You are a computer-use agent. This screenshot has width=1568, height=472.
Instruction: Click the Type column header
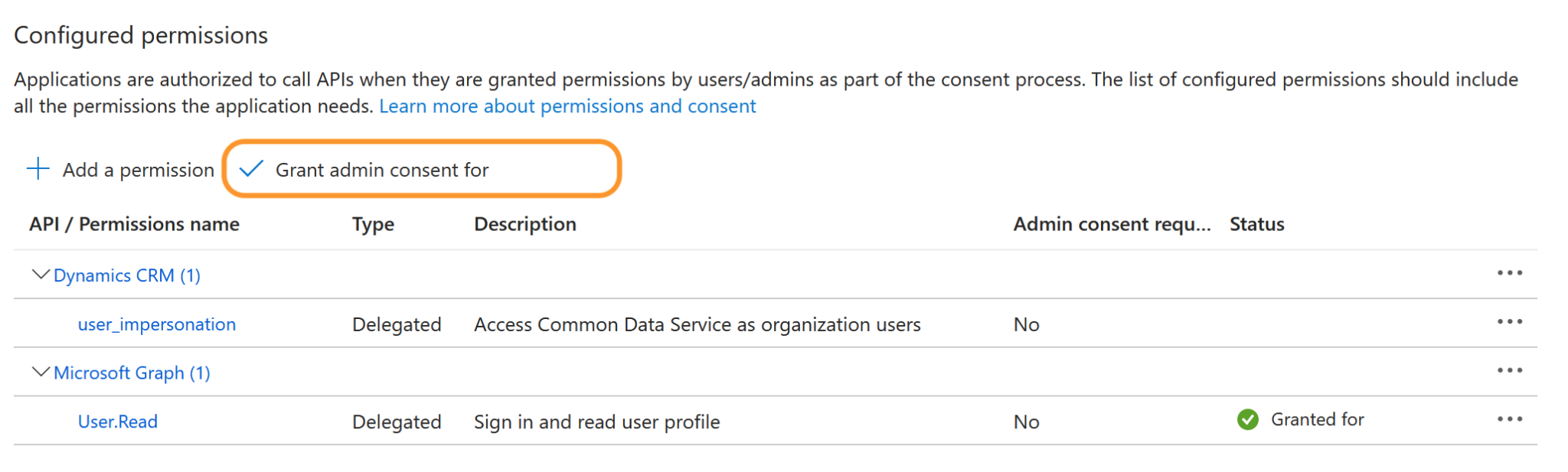374,224
